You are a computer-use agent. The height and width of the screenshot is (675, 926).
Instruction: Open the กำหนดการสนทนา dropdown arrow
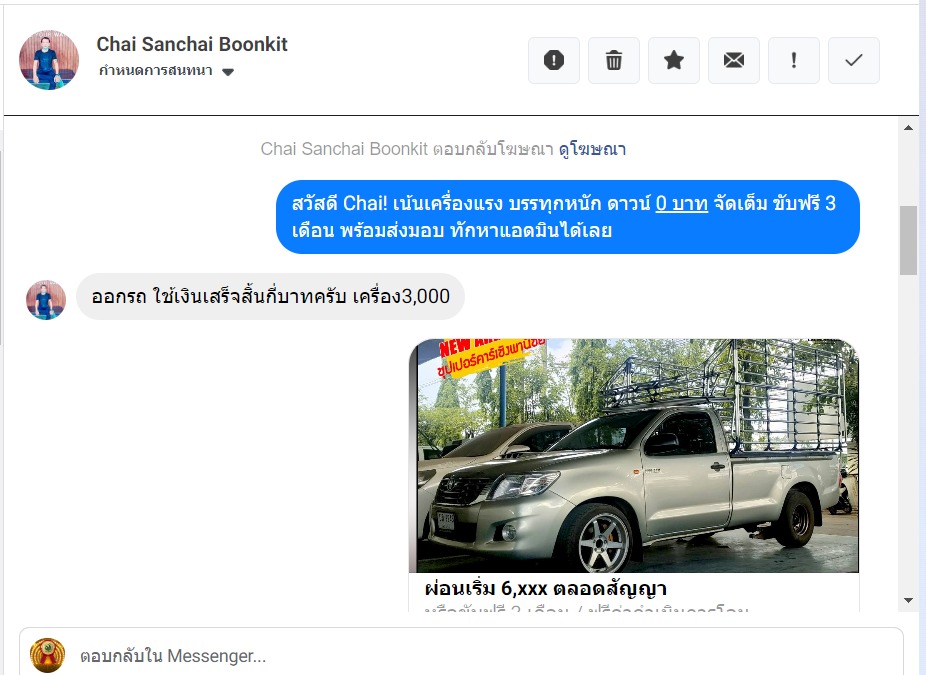tap(228, 72)
